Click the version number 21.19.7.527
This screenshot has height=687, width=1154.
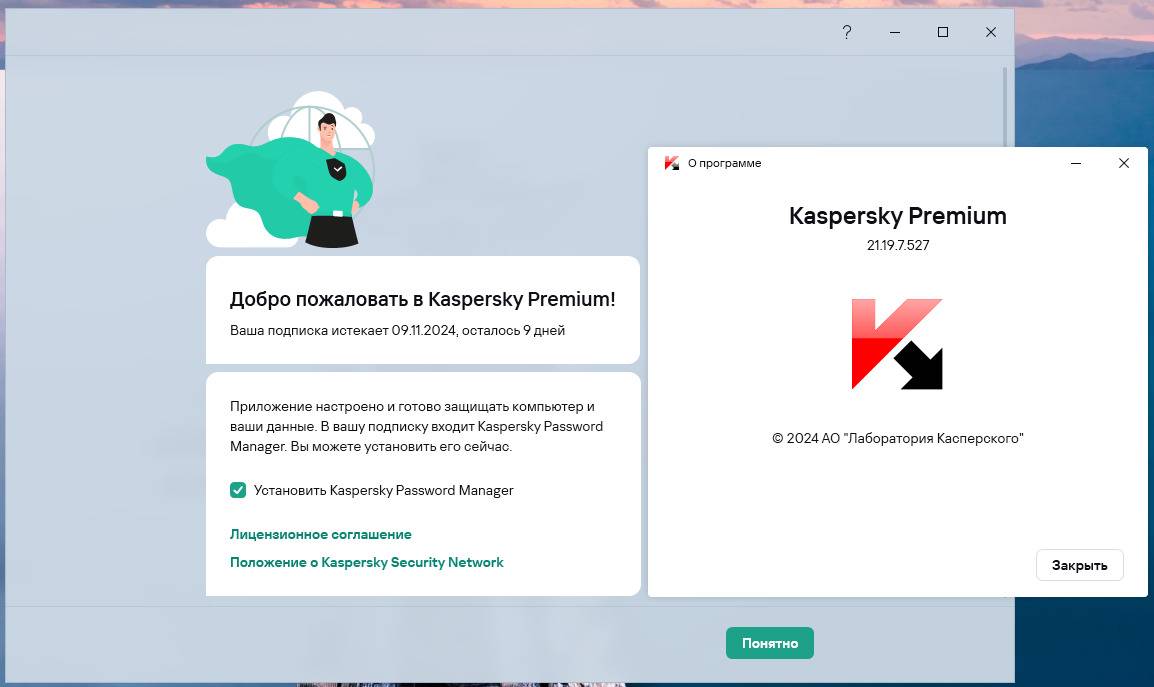898,245
